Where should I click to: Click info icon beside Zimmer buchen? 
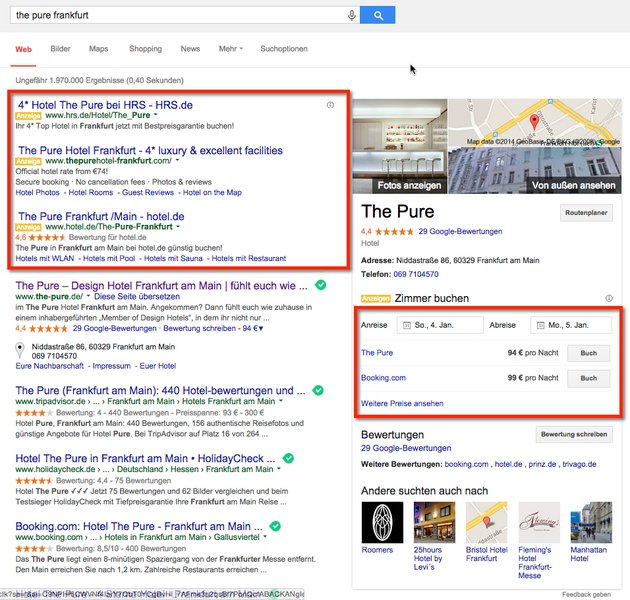click(608, 298)
